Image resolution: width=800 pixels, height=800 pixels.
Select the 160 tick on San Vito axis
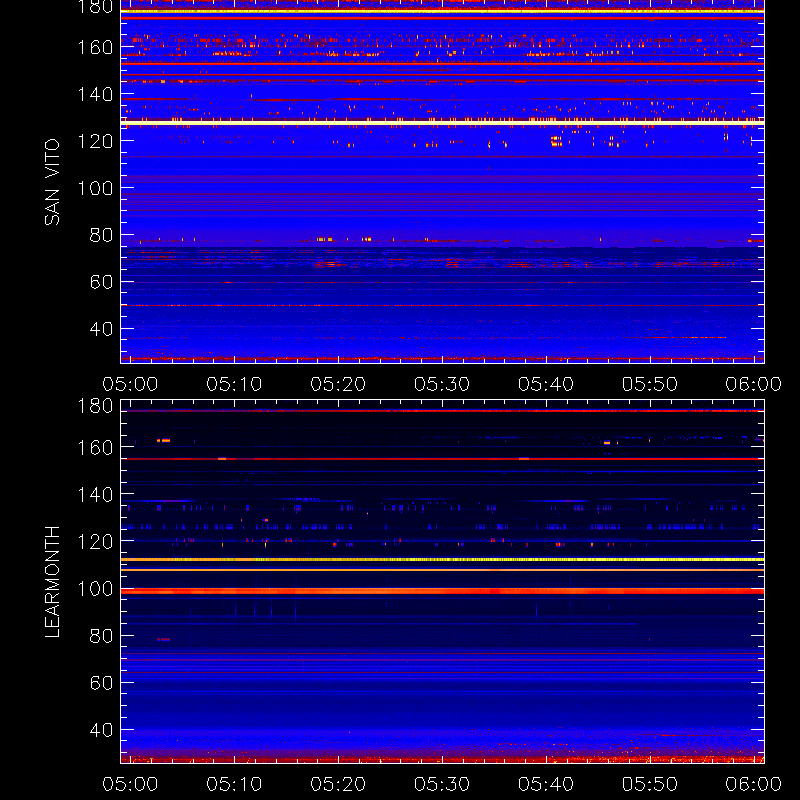tap(95, 47)
